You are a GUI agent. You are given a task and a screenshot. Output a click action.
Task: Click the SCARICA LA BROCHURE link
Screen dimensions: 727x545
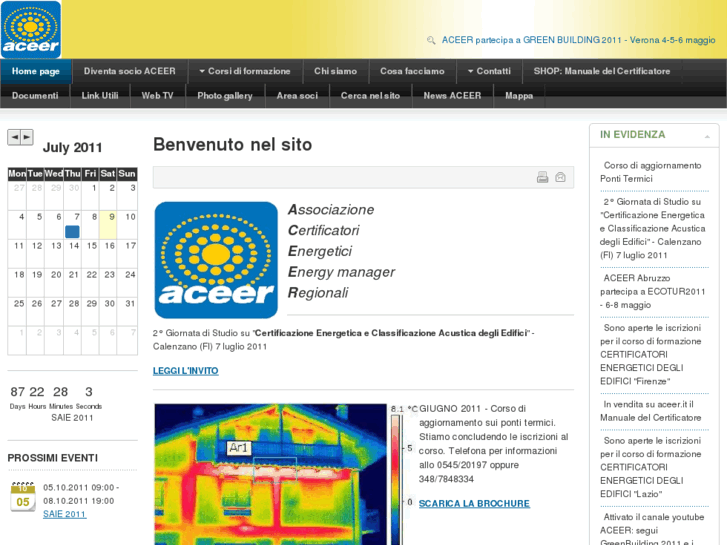[x=474, y=504]
